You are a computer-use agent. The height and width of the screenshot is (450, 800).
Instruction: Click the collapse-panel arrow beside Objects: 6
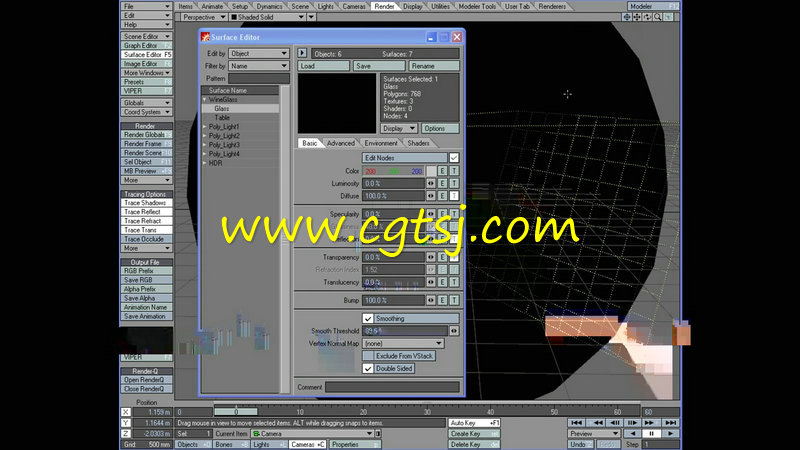pyautogui.click(x=302, y=53)
